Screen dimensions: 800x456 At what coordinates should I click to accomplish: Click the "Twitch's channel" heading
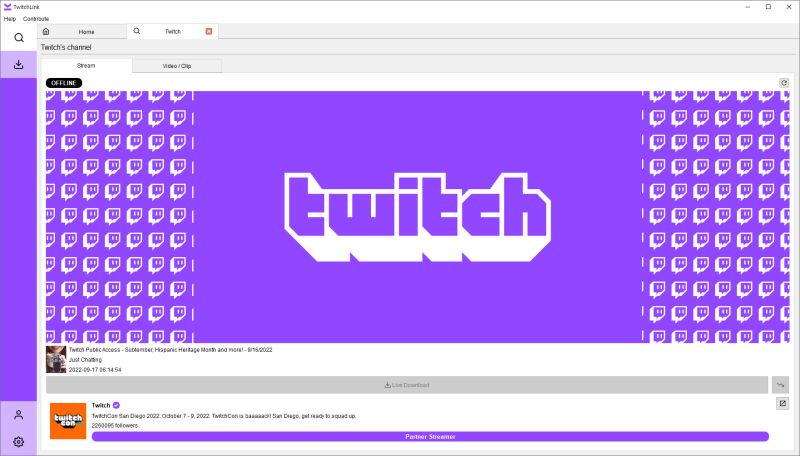pyautogui.click(x=66, y=47)
